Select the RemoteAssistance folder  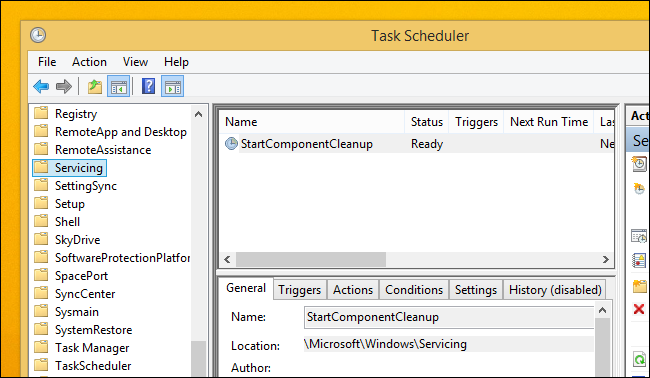point(103,150)
